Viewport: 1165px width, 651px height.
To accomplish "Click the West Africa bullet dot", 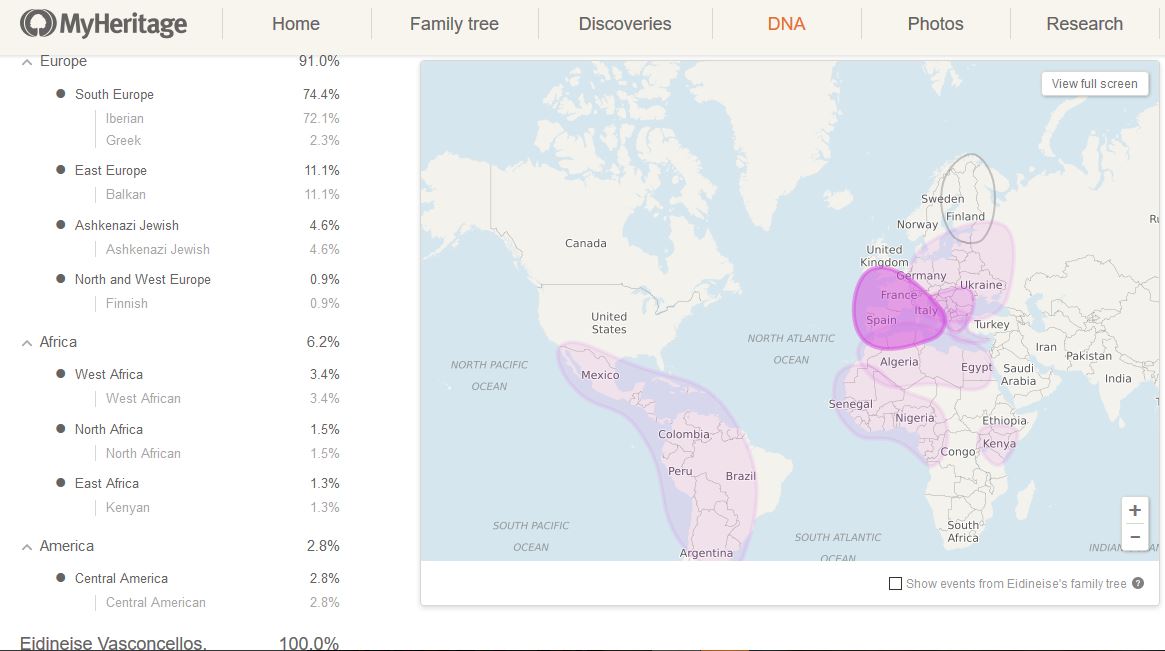I will pyautogui.click(x=61, y=374).
